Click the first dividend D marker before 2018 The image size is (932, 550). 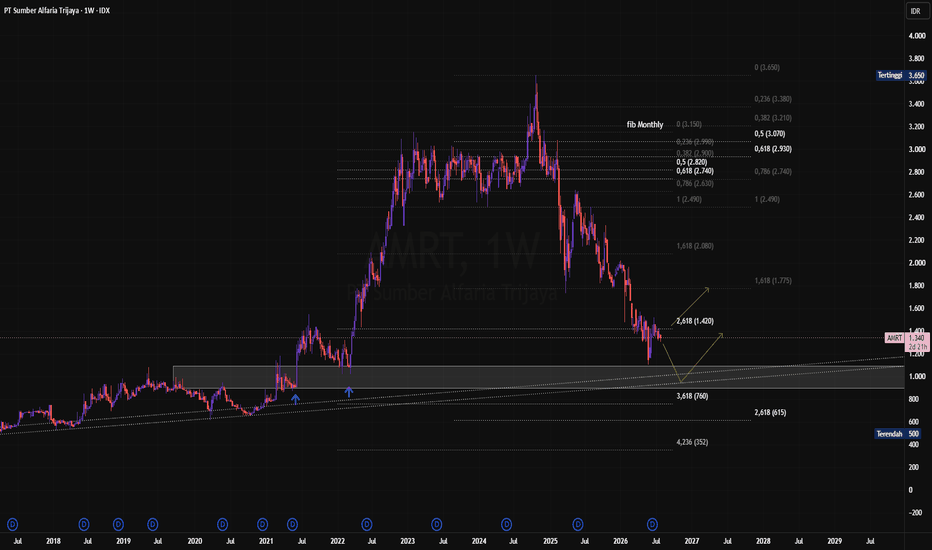pos(12,524)
